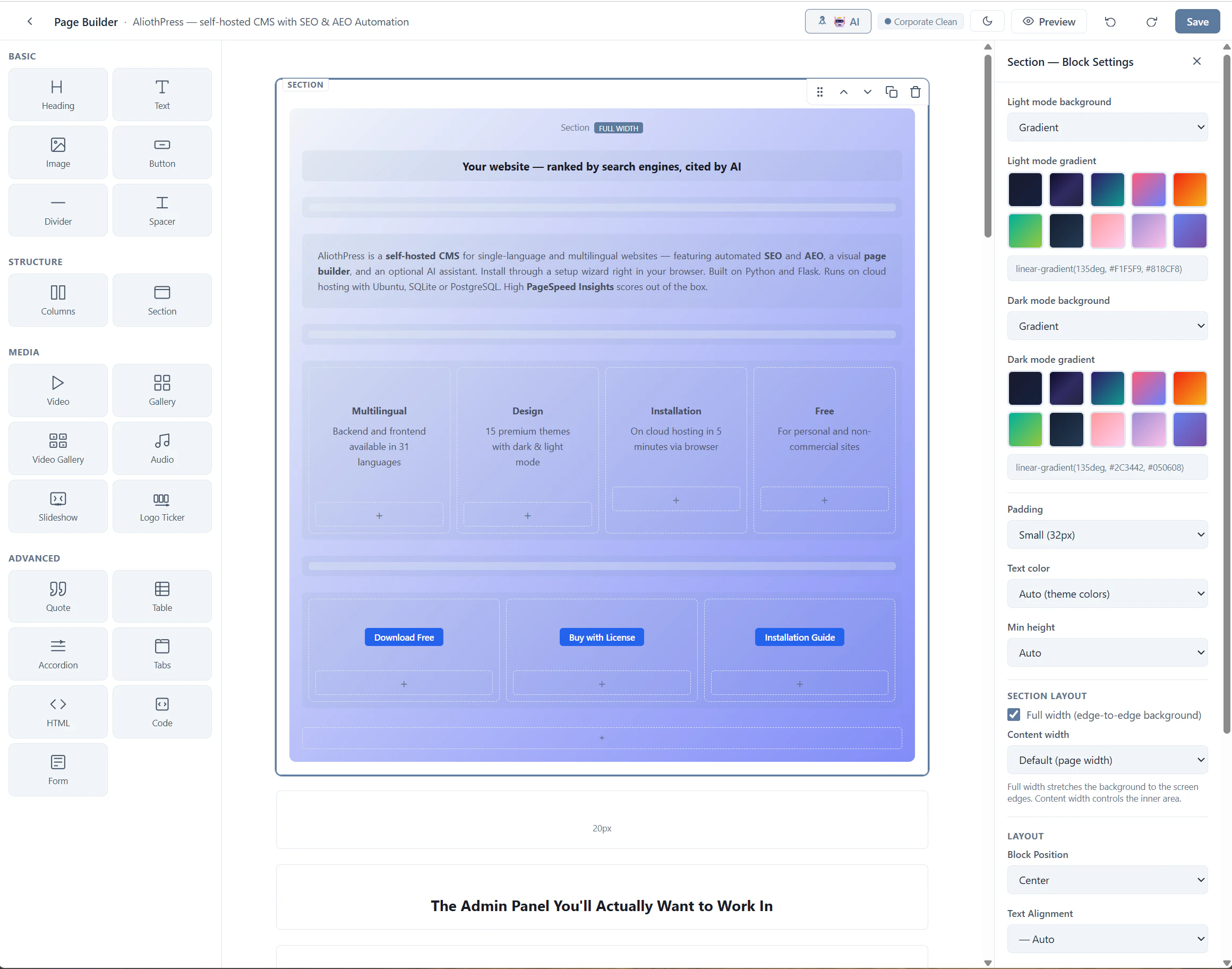Insert an HTML block

coord(57,711)
